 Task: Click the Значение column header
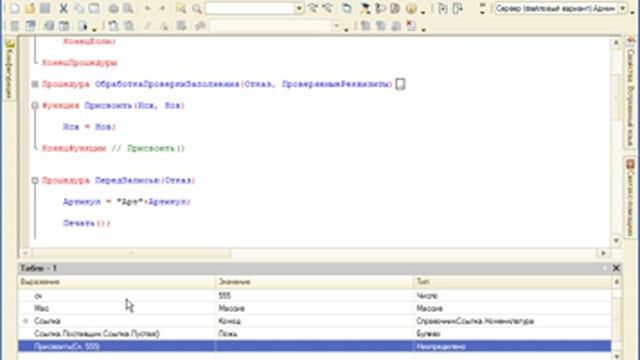tap(314, 282)
